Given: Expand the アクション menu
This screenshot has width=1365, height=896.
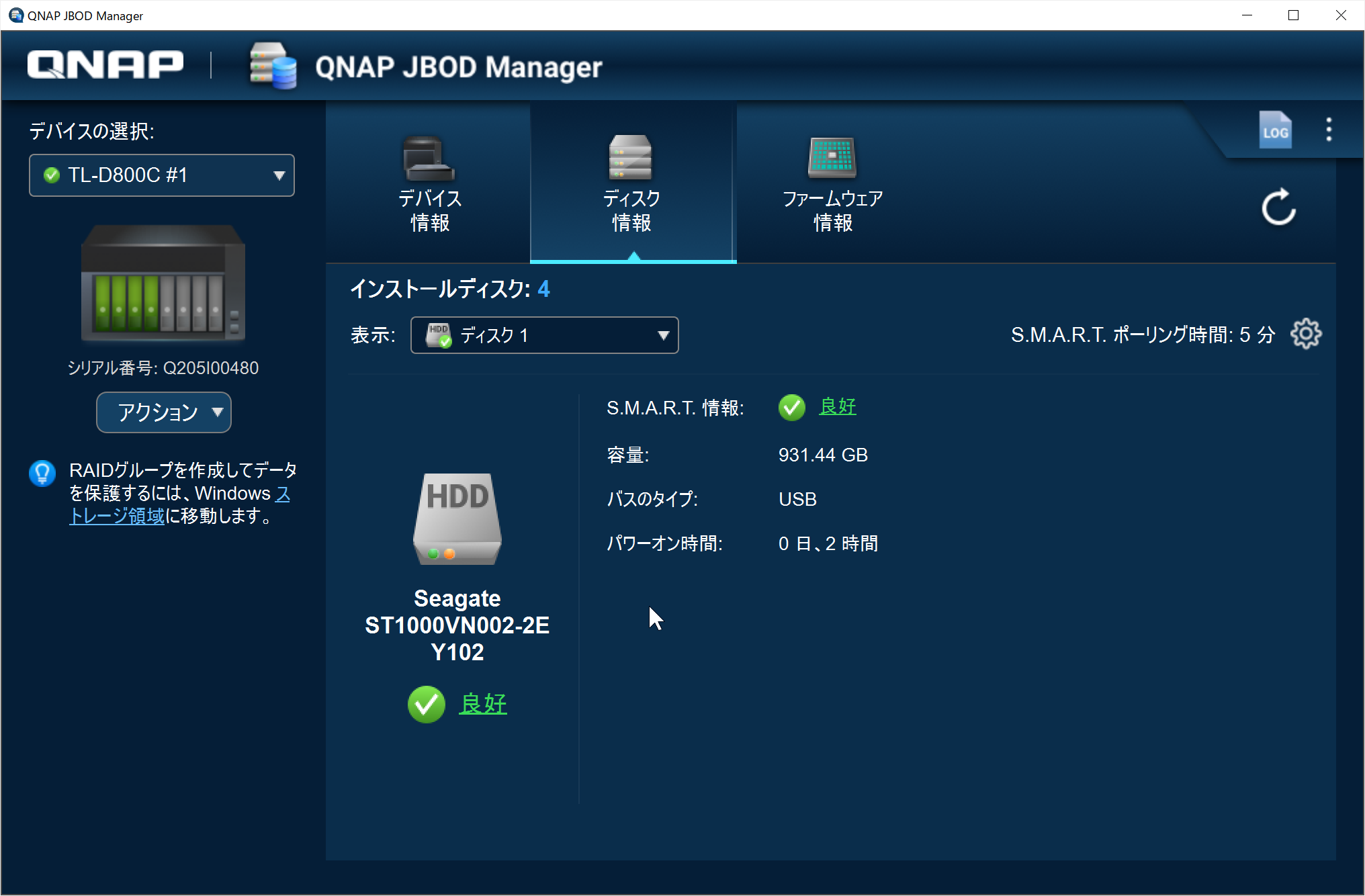Looking at the screenshot, I should coord(163,412).
